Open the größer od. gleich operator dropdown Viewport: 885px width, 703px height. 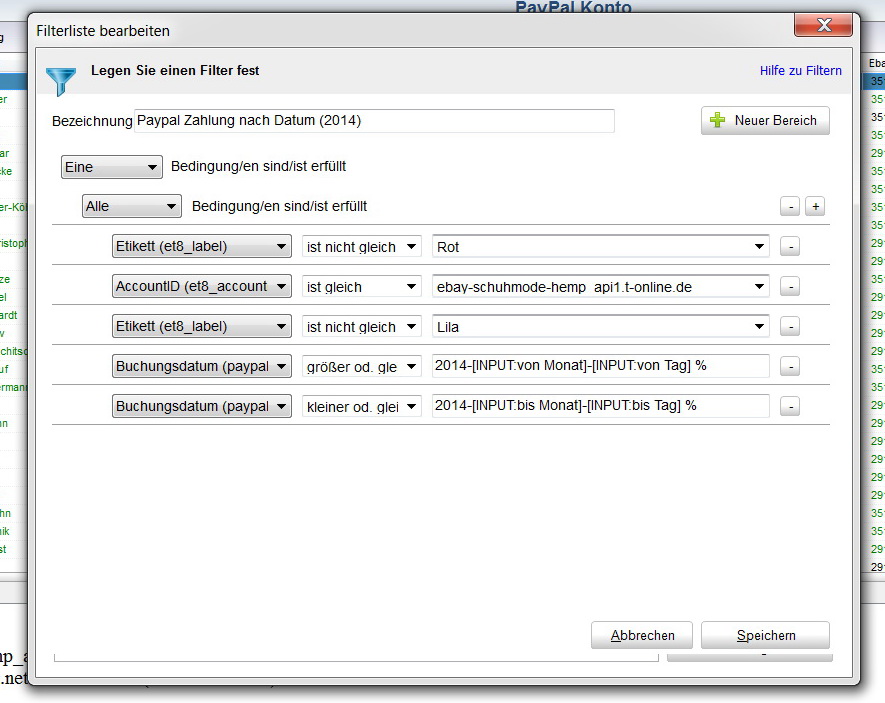[362, 367]
